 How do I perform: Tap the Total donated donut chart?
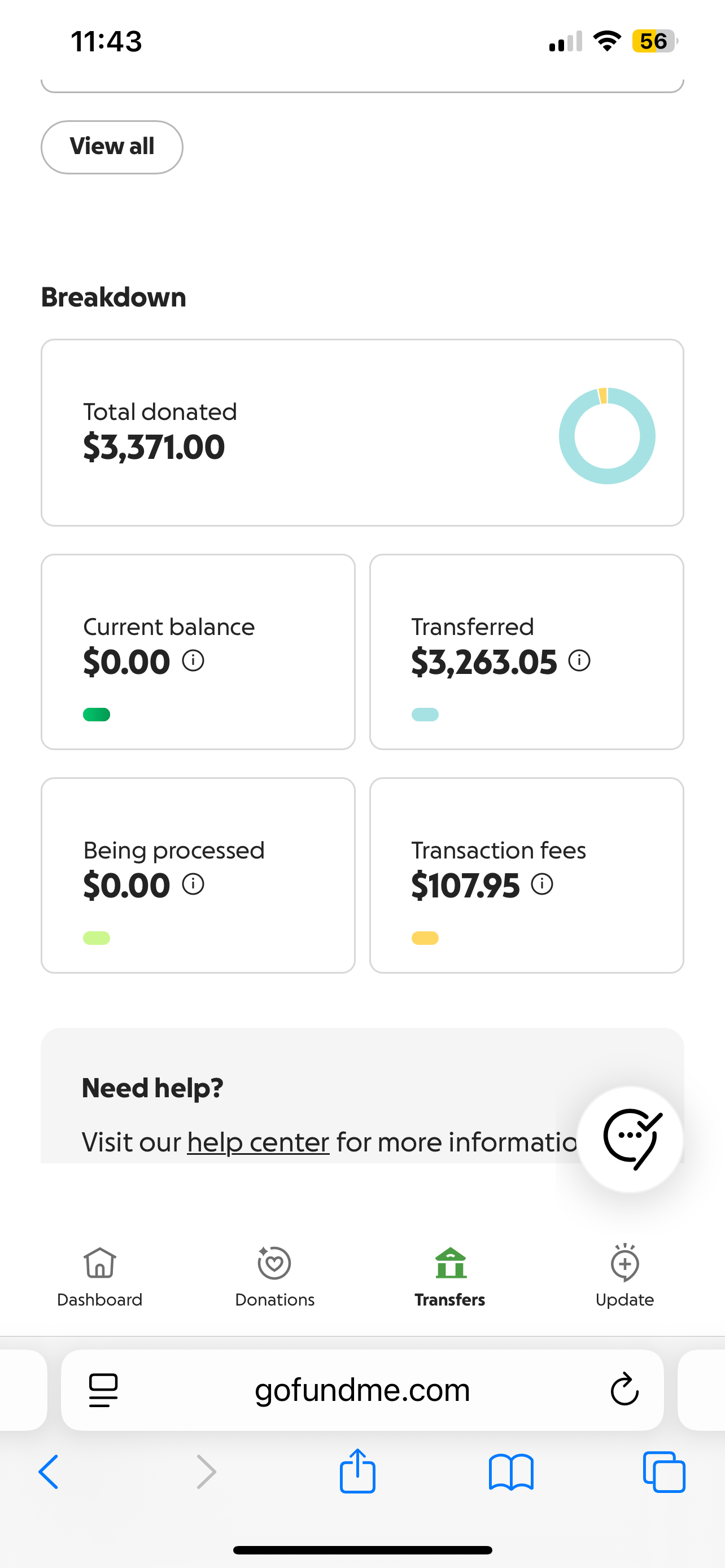(x=607, y=436)
